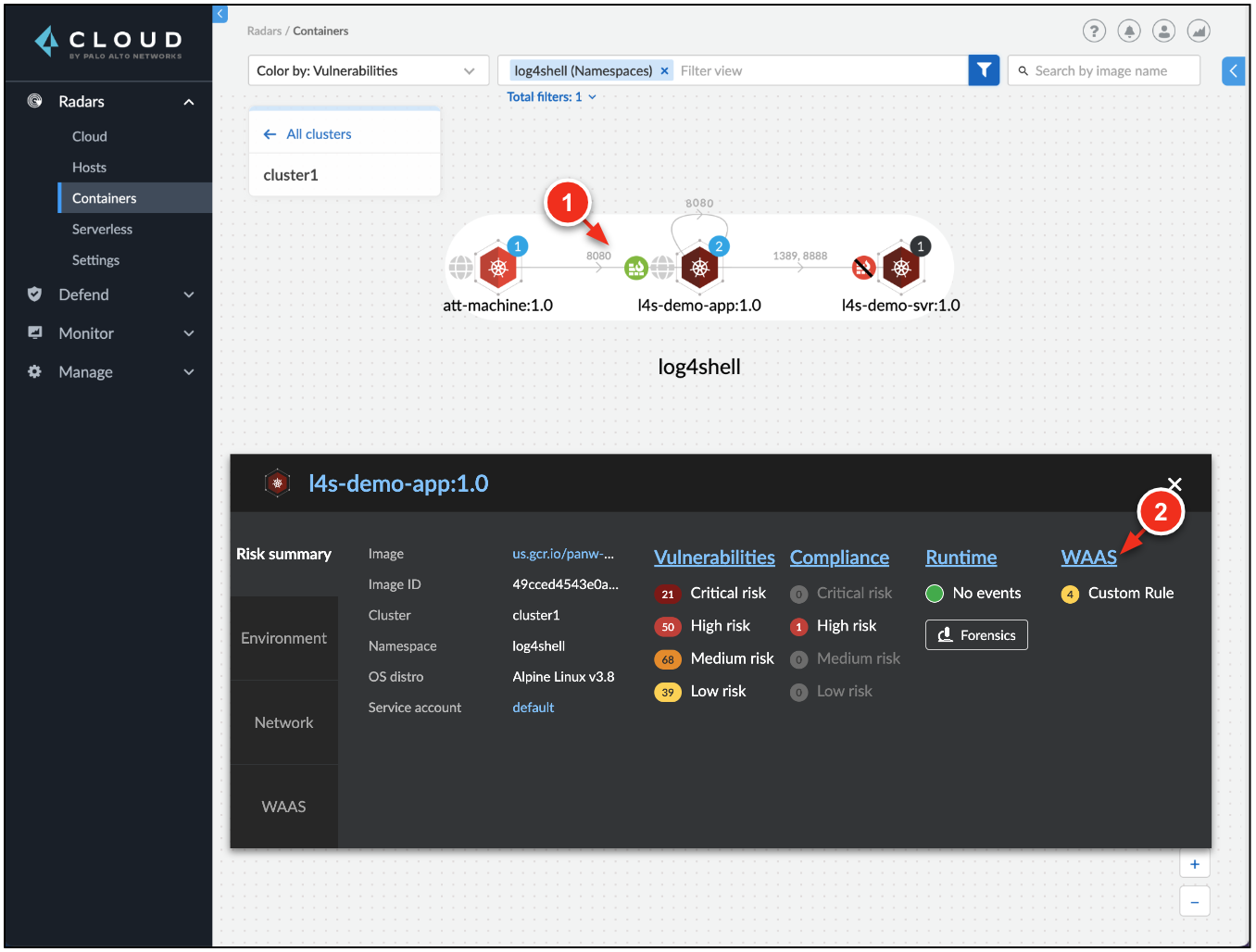Image resolution: width=1256 pixels, height=952 pixels.
Task: Click the blue filter funnel button
Action: pos(984,70)
